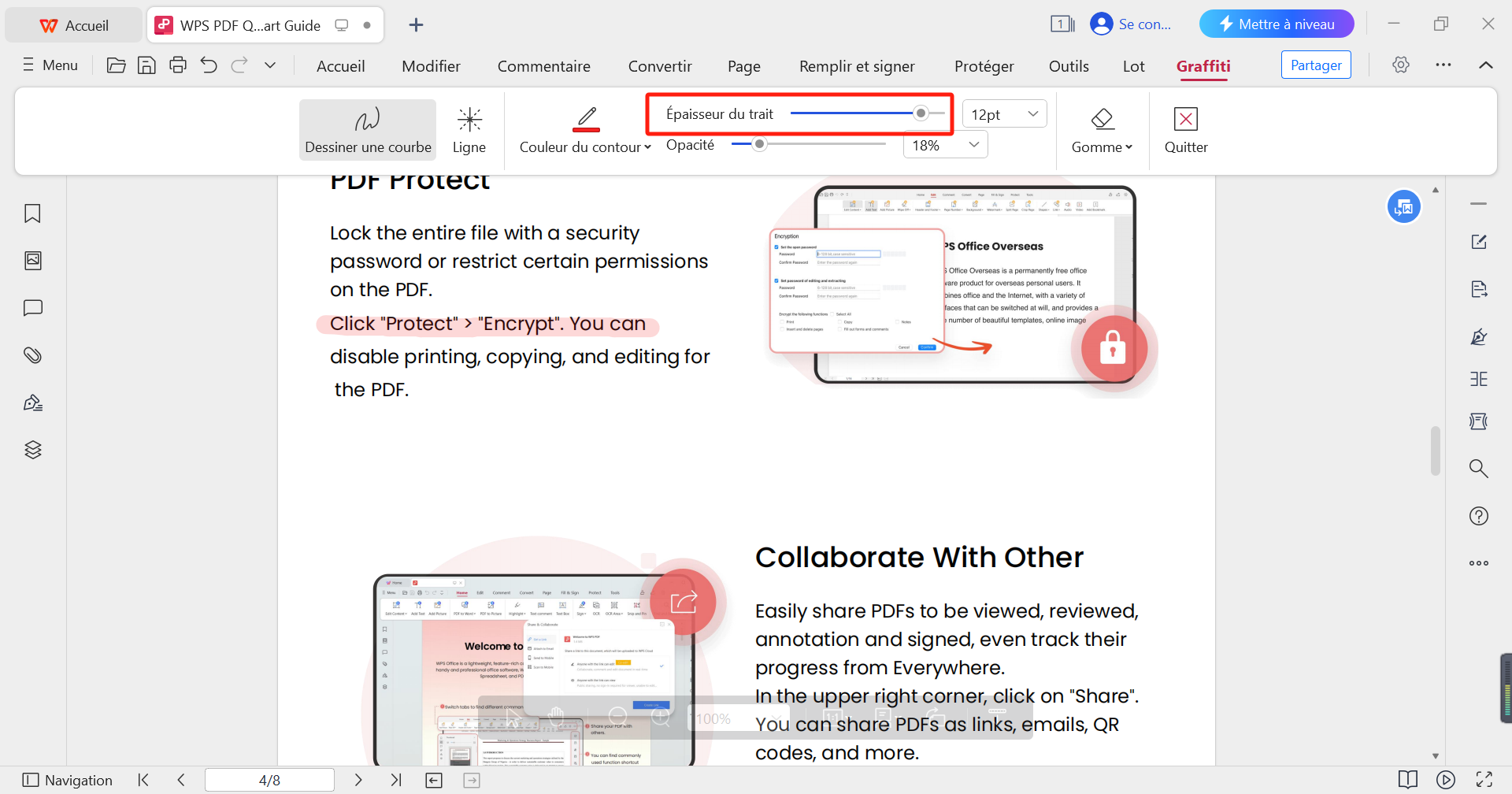This screenshot has width=1512, height=794.
Task: Go to the next page
Action: [358, 780]
